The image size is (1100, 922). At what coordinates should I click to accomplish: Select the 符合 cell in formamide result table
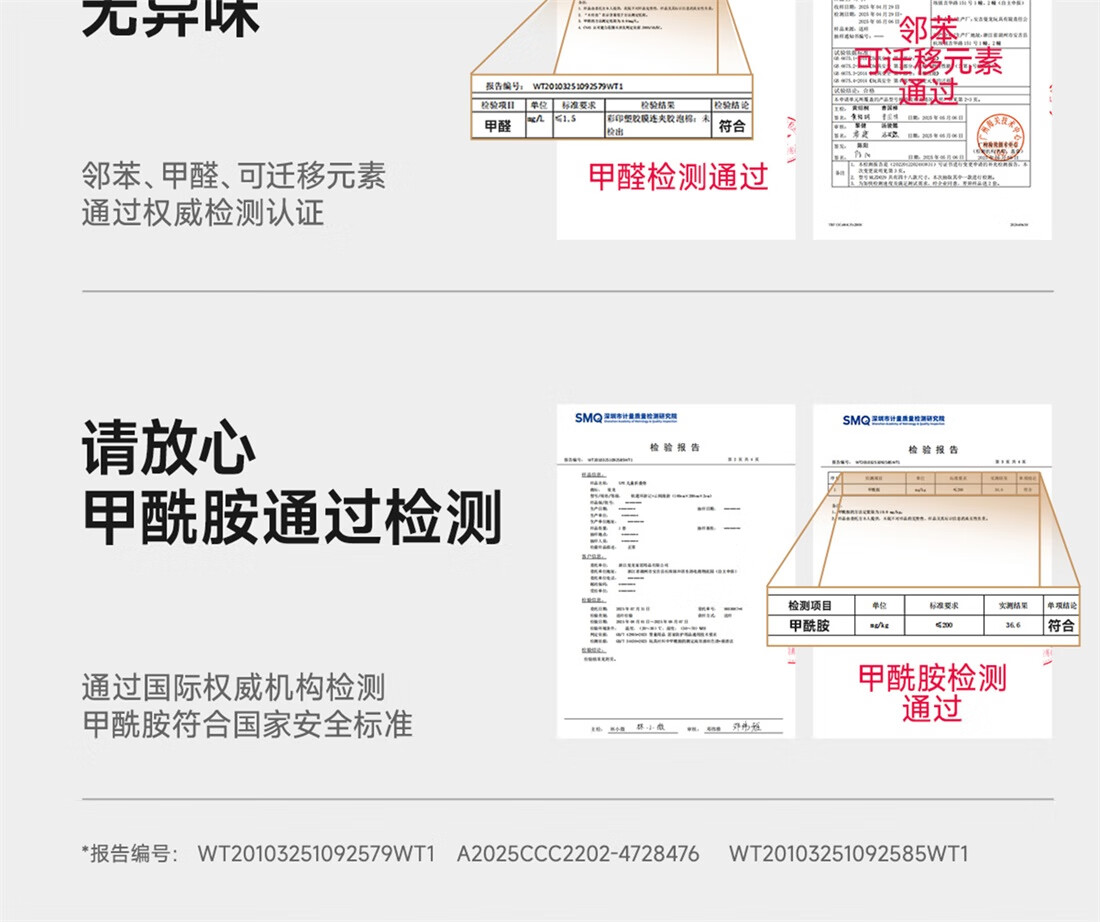tap(1060, 626)
